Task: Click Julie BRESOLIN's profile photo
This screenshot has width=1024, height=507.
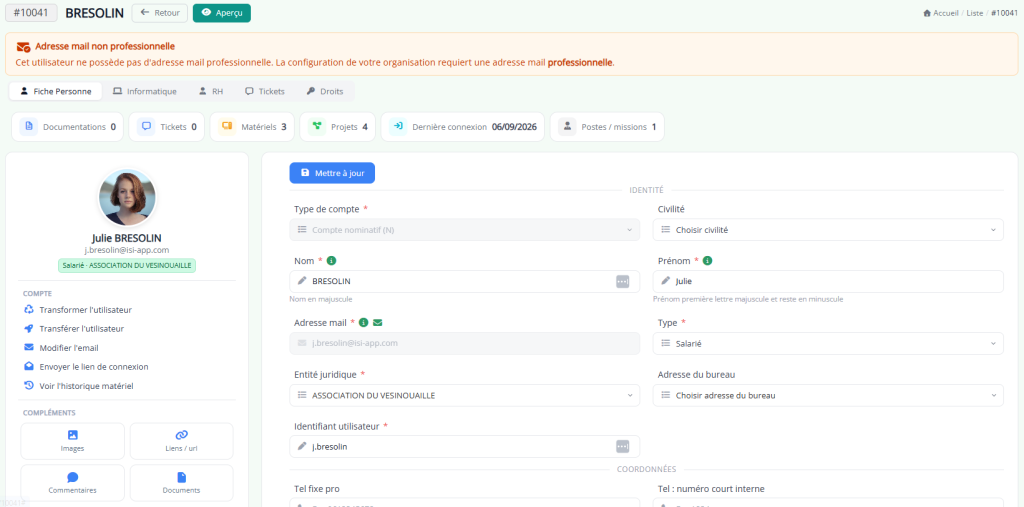Action: 127,198
